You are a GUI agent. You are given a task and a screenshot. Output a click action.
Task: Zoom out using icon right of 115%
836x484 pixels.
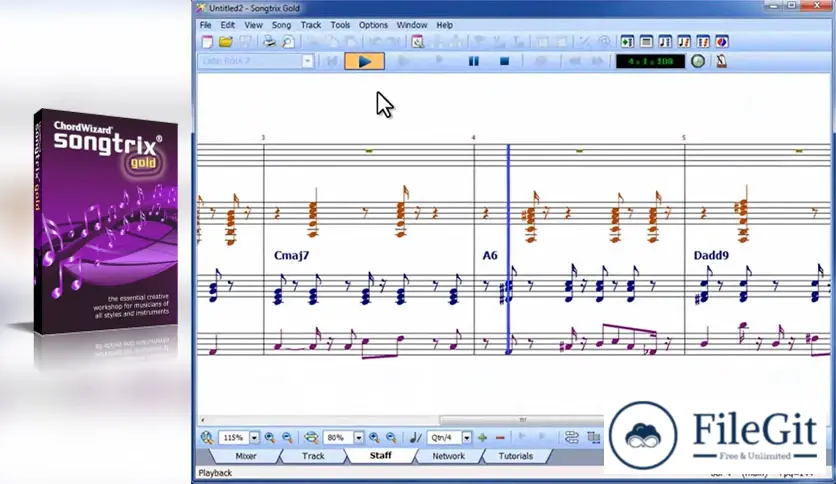tap(287, 438)
